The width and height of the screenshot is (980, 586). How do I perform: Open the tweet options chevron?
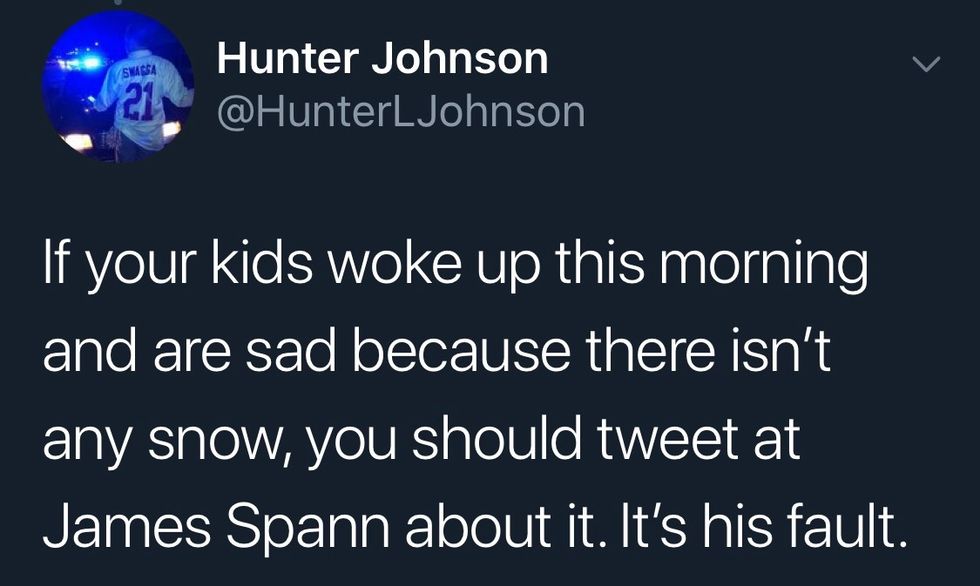coord(927,66)
